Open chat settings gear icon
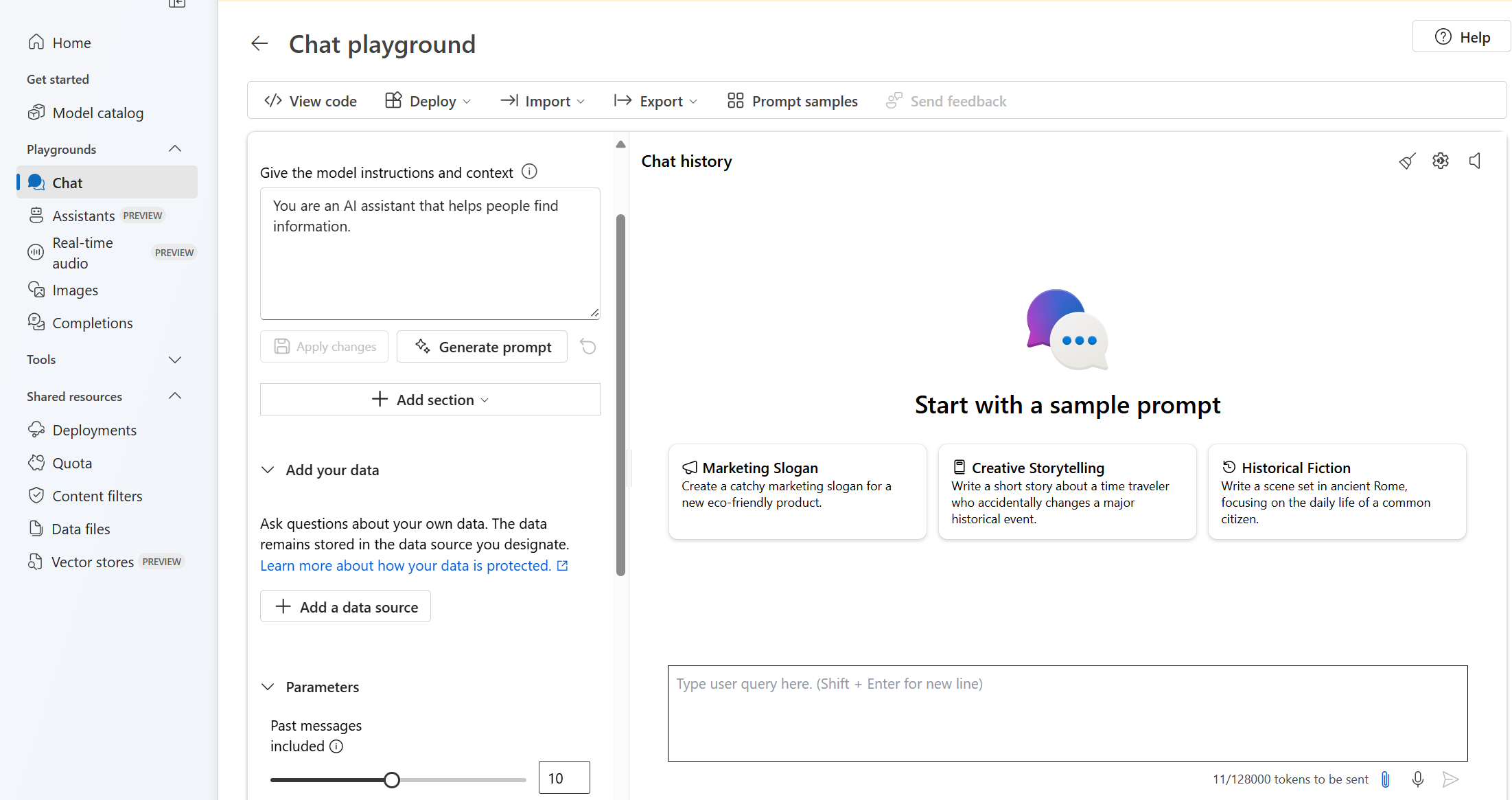 coord(1440,161)
